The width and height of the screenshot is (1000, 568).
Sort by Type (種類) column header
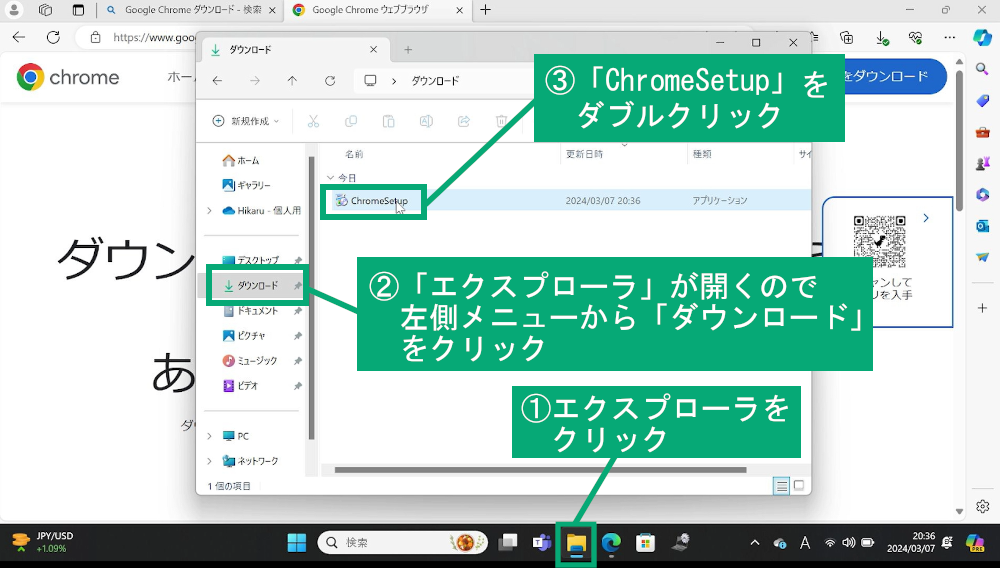702,154
